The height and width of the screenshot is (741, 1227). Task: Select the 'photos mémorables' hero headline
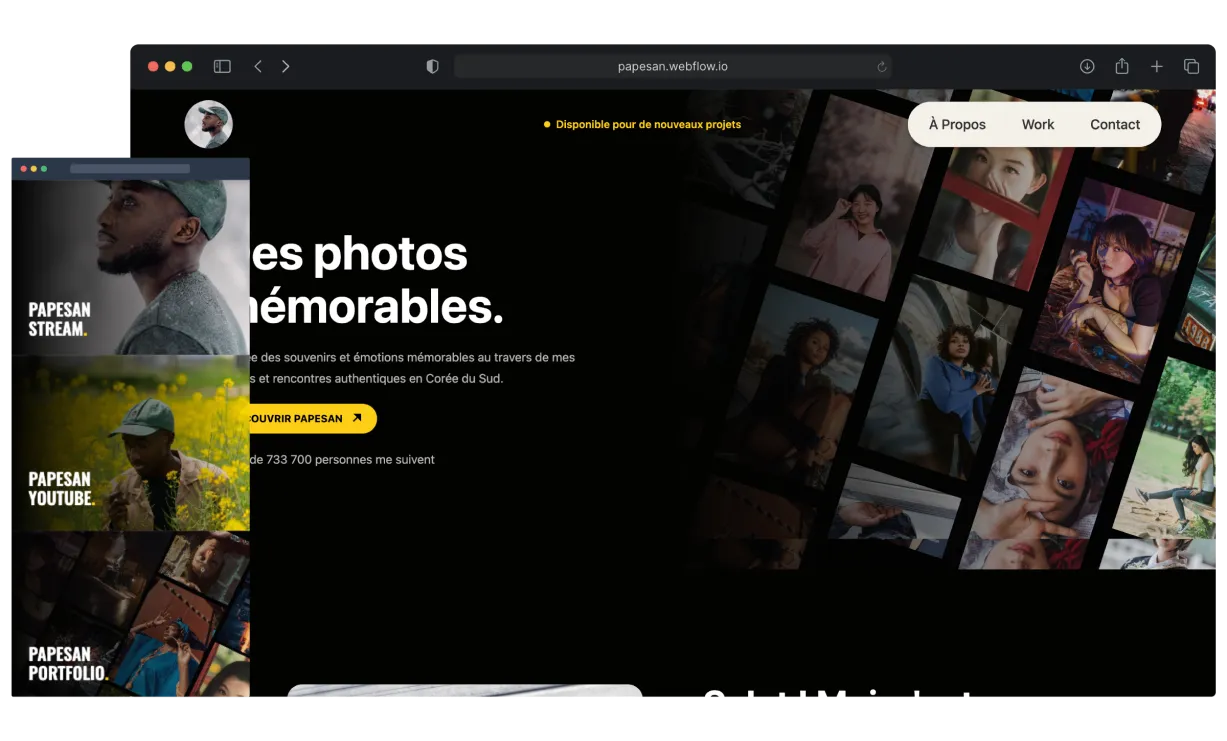[x=375, y=280]
